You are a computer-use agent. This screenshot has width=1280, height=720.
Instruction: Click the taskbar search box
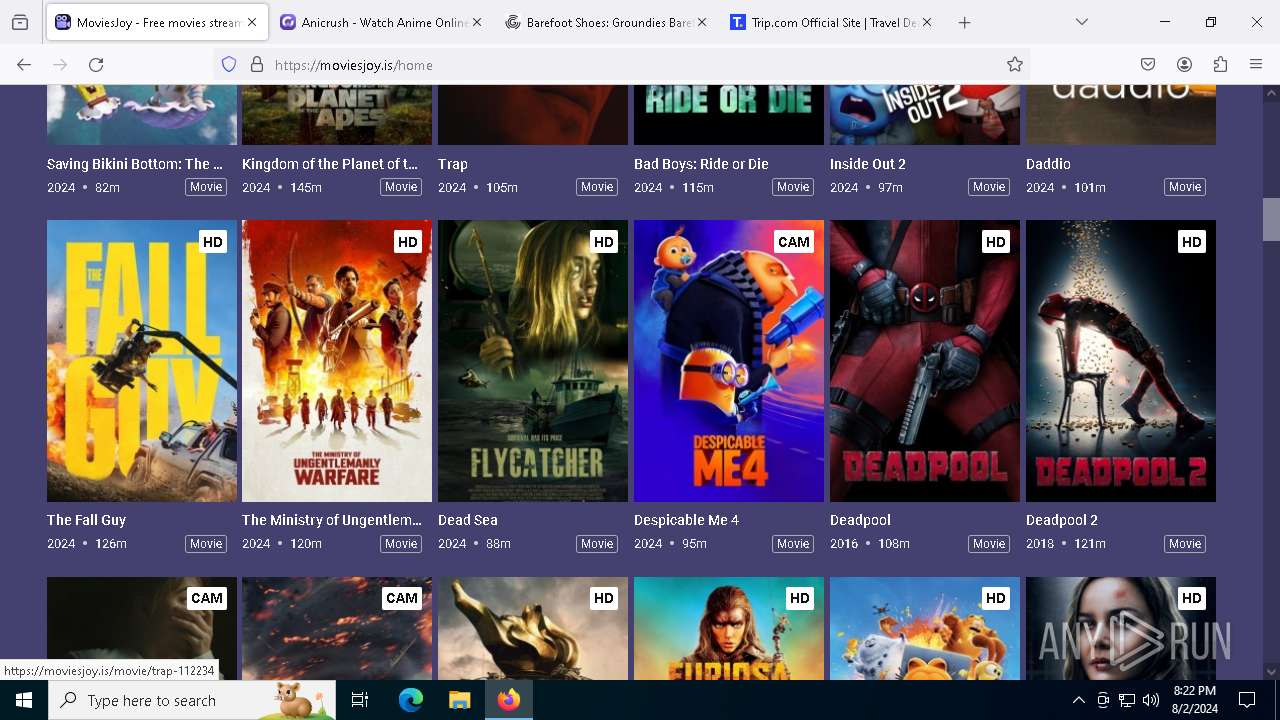pos(192,700)
